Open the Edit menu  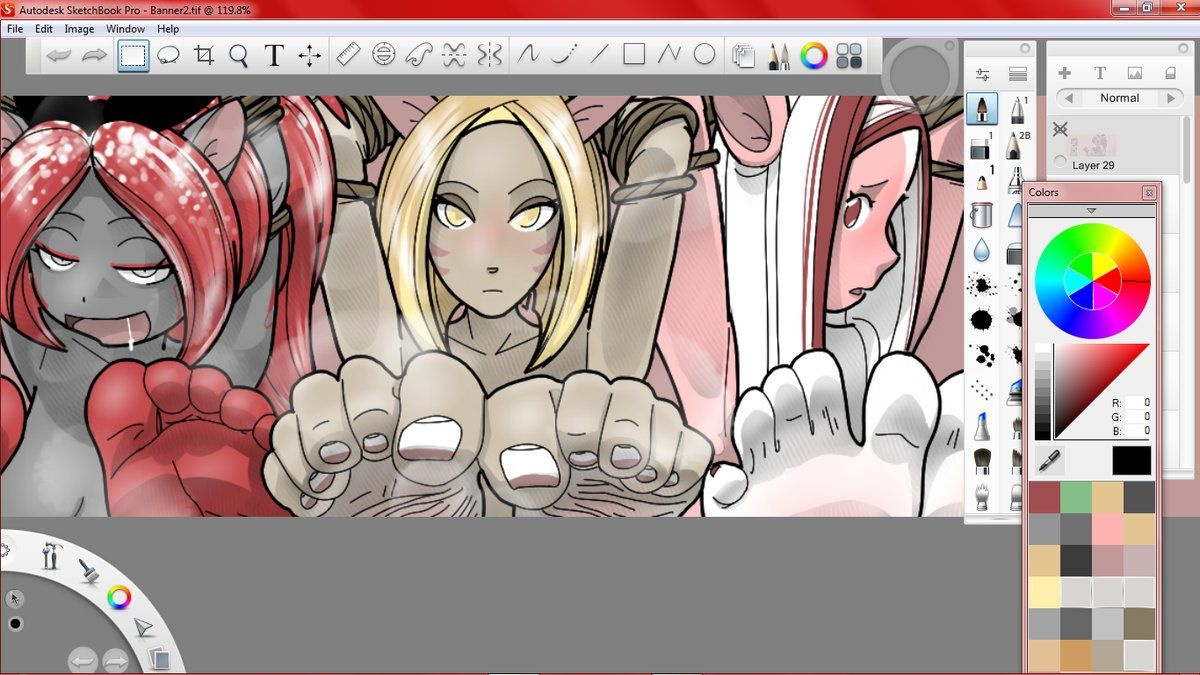coord(44,29)
